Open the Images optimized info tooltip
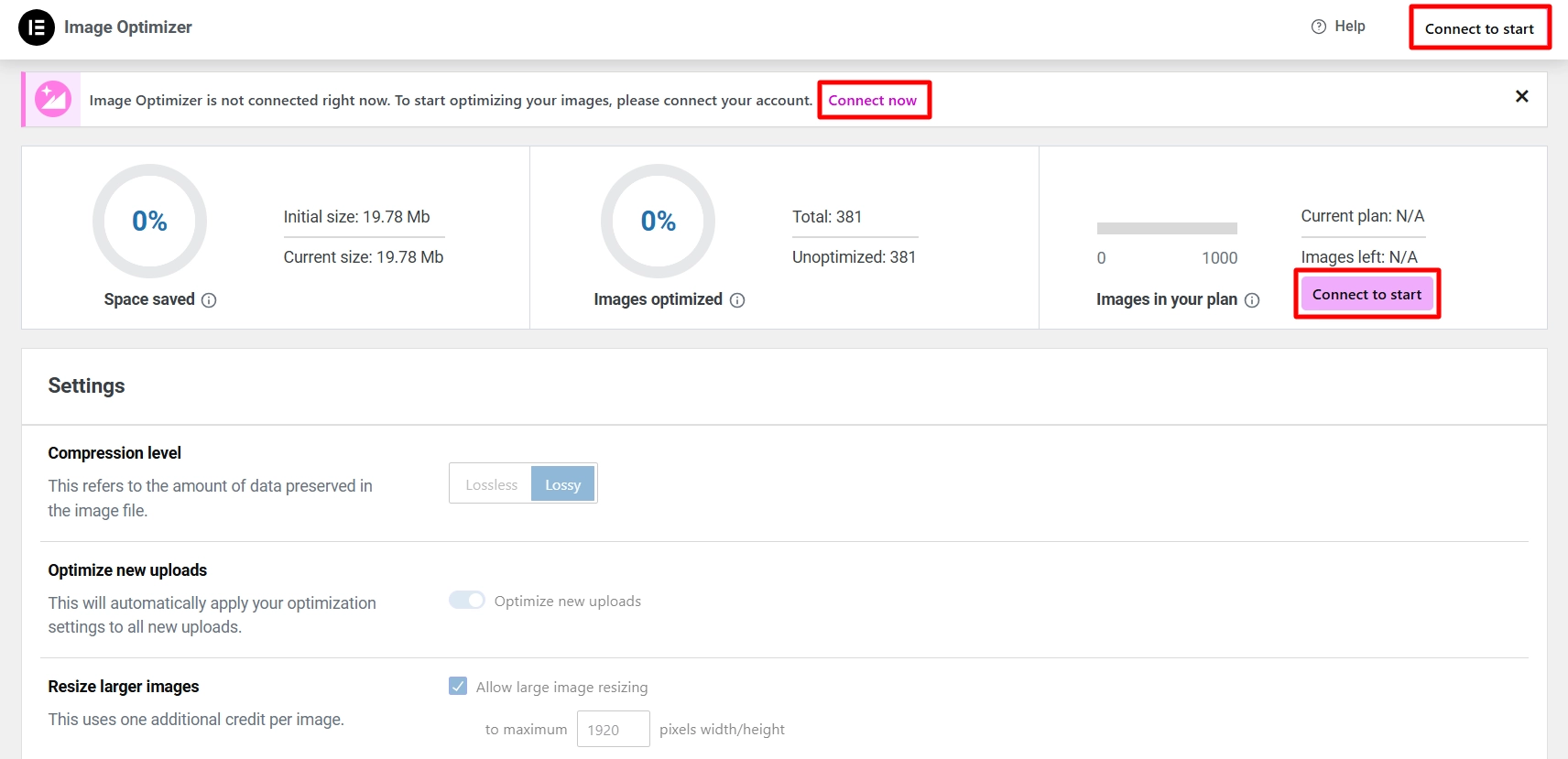The height and width of the screenshot is (759, 1568). click(737, 300)
